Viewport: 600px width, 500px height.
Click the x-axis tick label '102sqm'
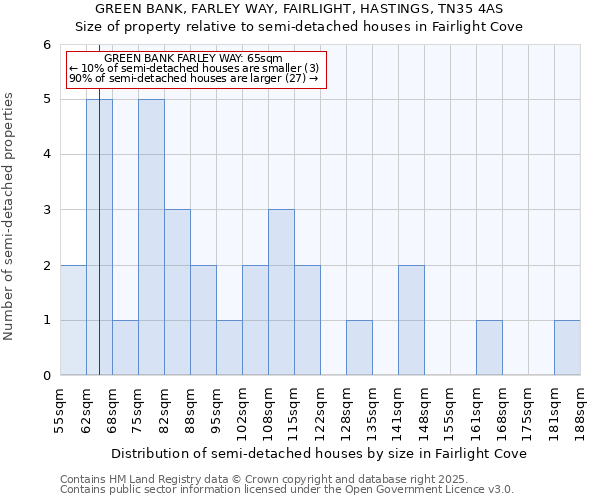[241, 415]
